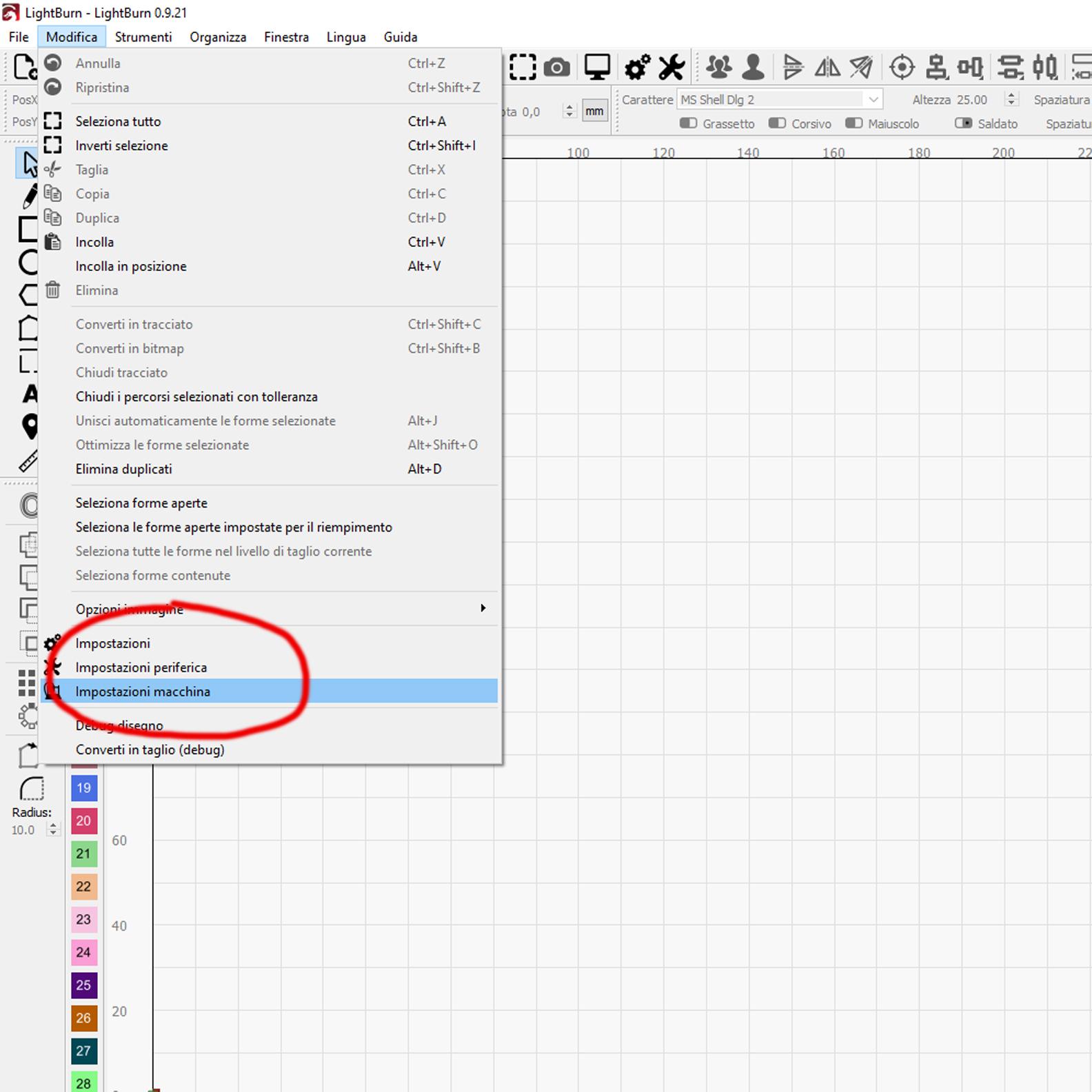The height and width of the screenshot is (1092, 1092).
Task: Pick orange-brown color swatch 26
Action: coord(83,1018)
